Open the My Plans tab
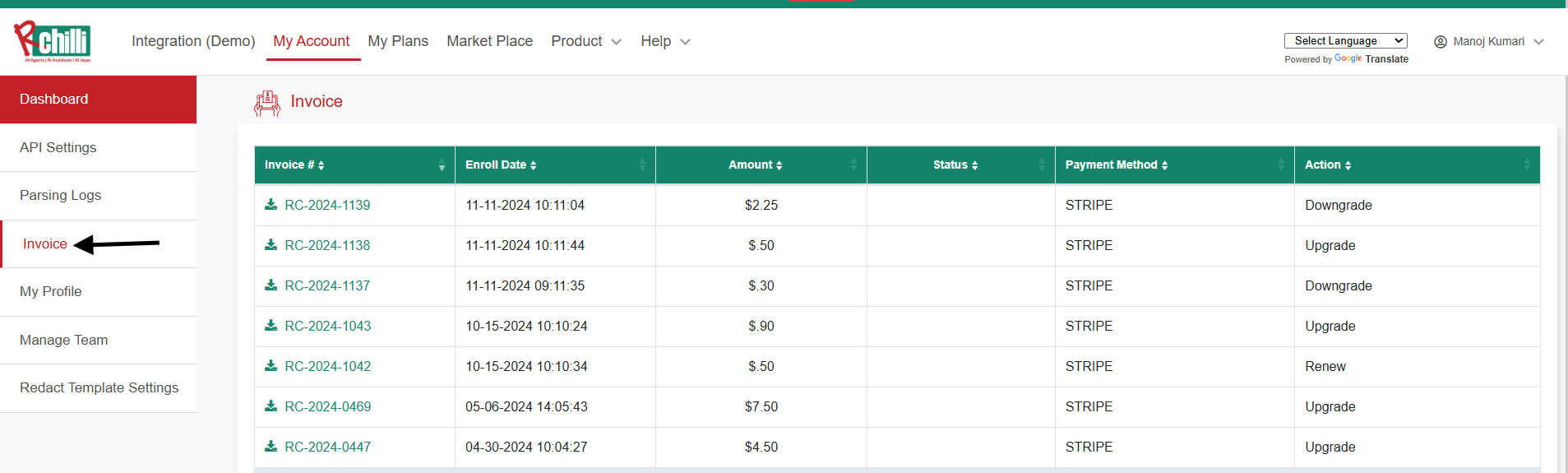The width and height of the screenshot is (1568, 473). click(398, 41)
